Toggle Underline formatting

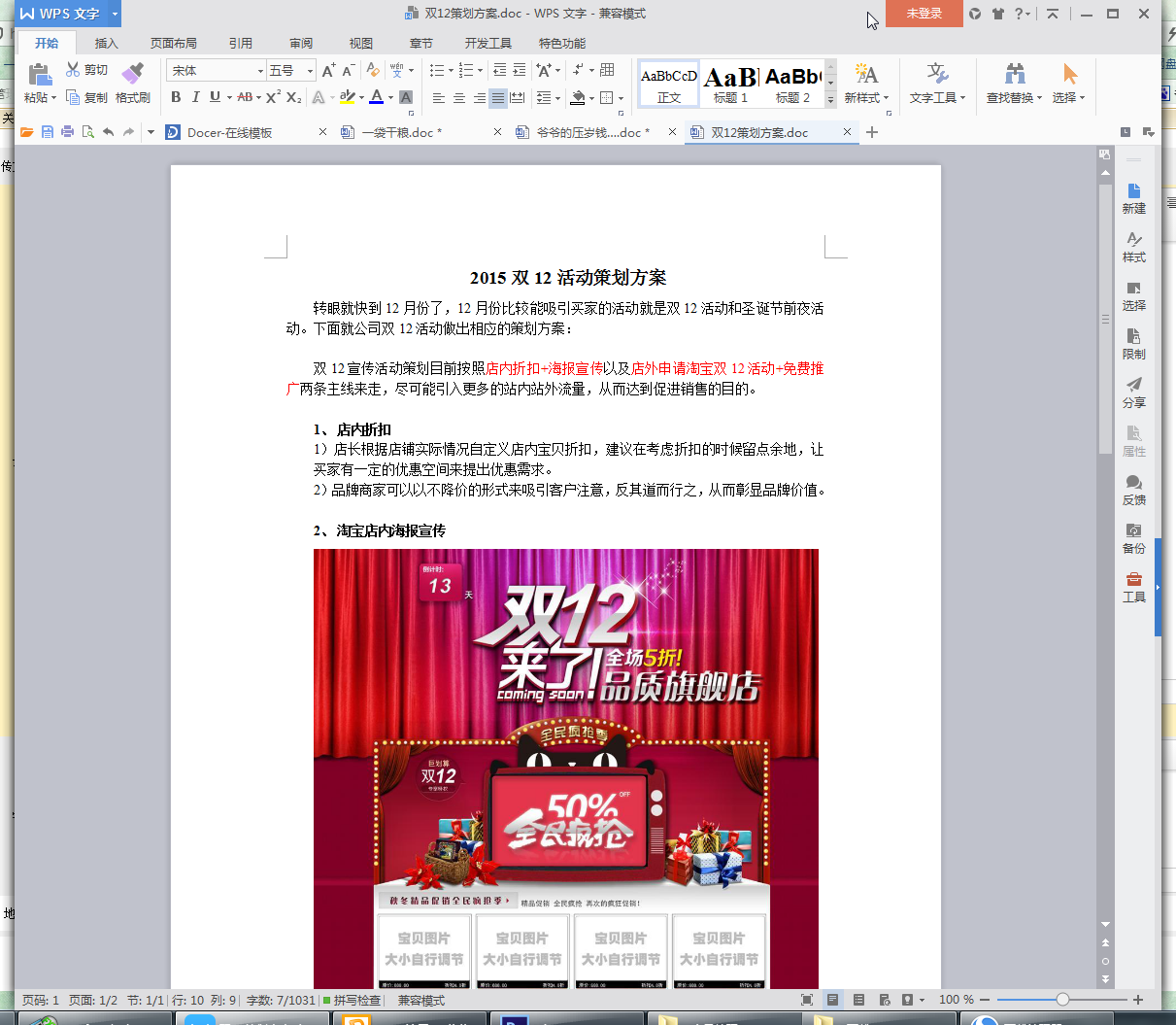pyautogui.click(x=215, y=97)
